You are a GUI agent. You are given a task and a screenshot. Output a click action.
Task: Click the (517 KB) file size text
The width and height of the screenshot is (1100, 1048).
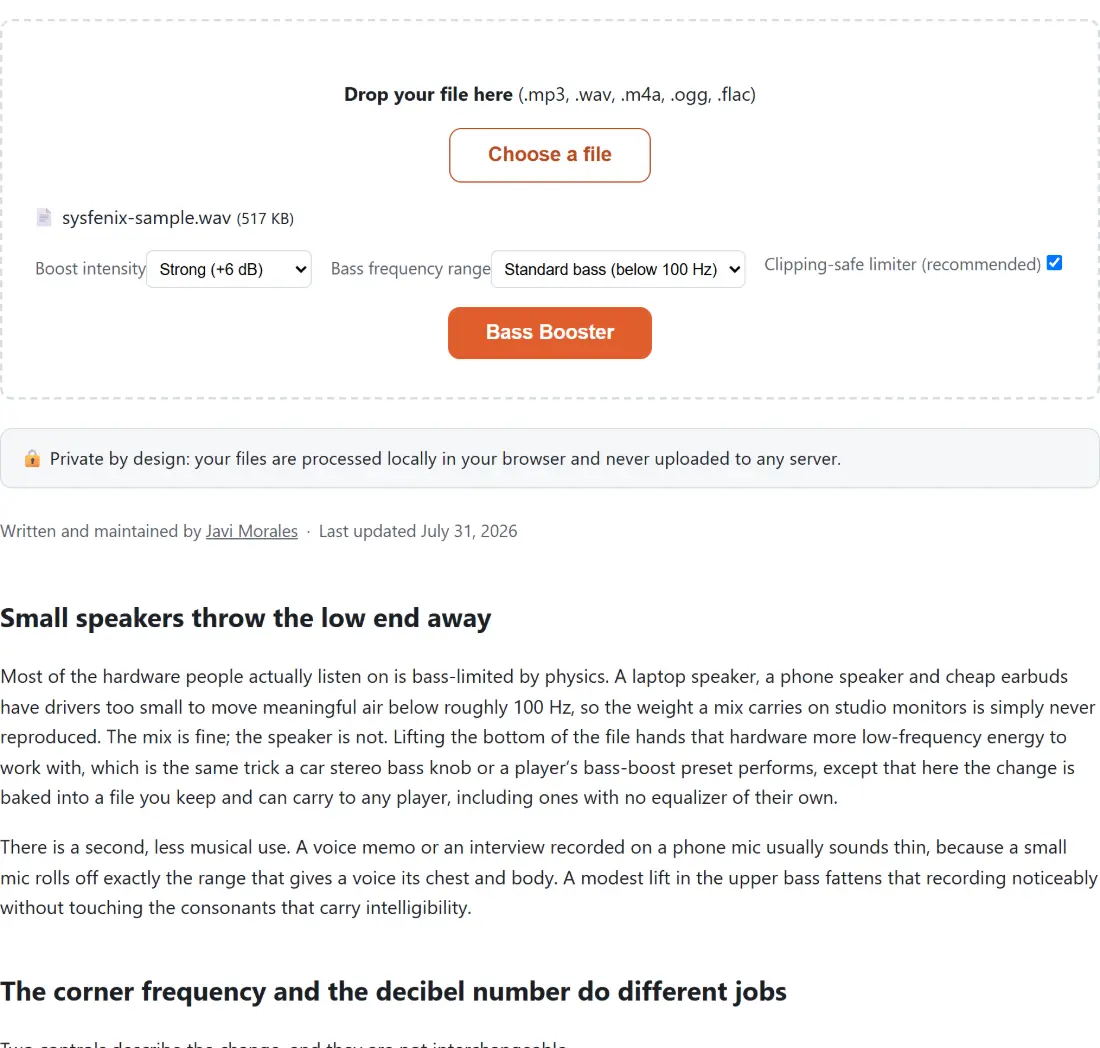click(x=265, y=219)
